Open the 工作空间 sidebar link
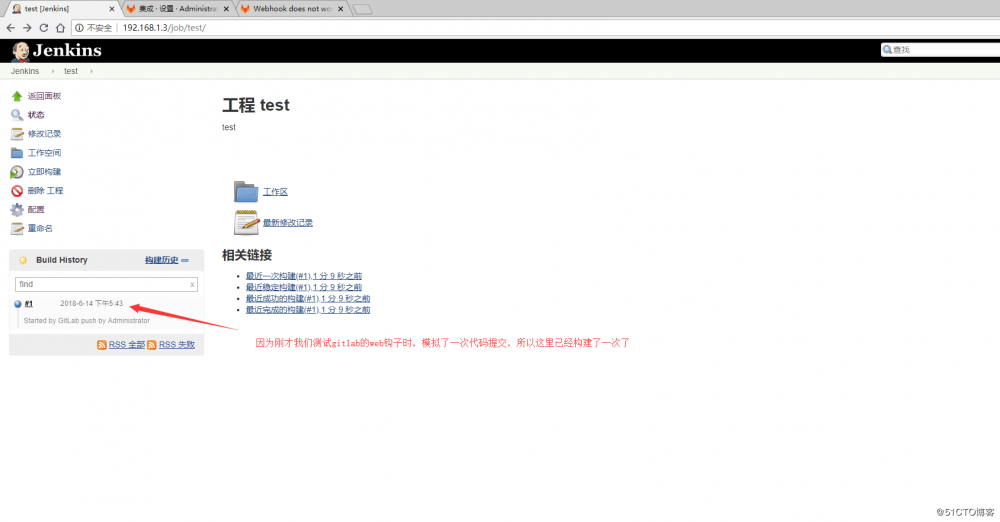 point(44,153)
